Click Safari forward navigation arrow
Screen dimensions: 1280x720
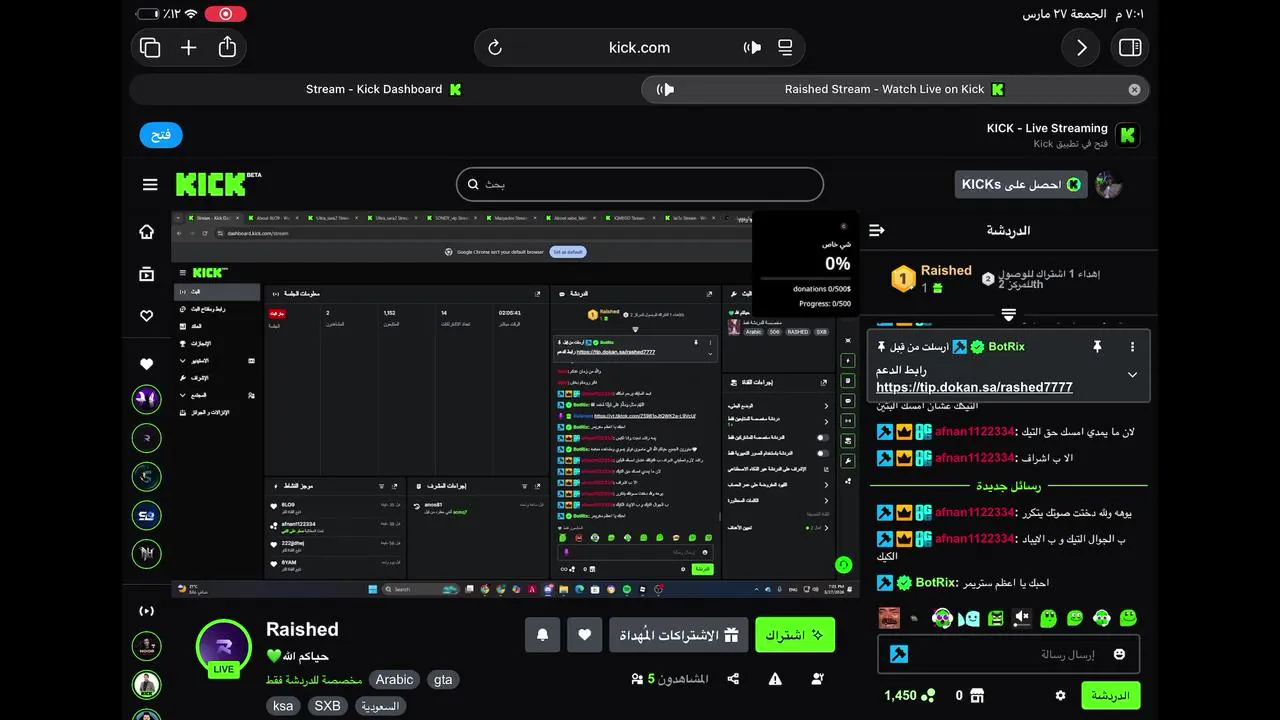click(x=1081, y=47)
